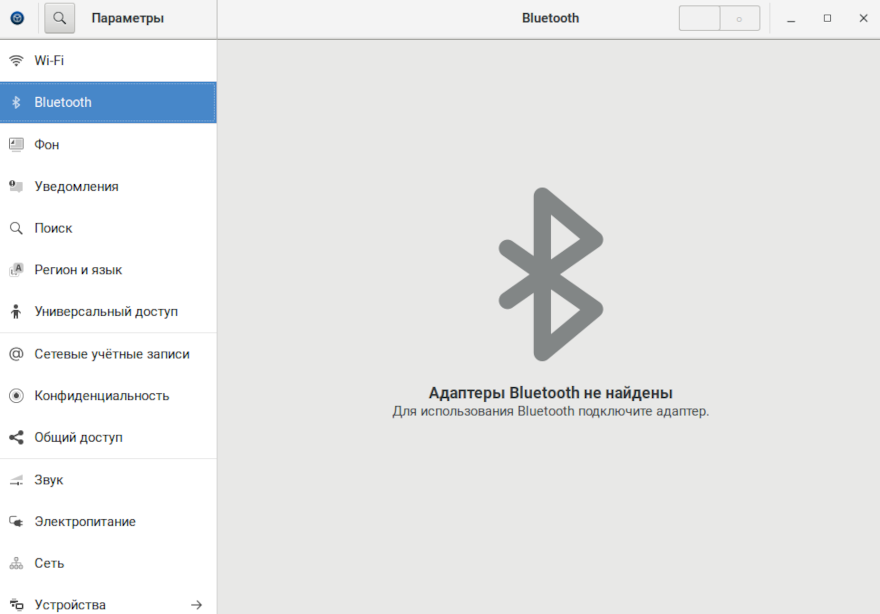The image size is (880, 614).
Task: Click the Регион и язык icon
Action: click(16, 270)
